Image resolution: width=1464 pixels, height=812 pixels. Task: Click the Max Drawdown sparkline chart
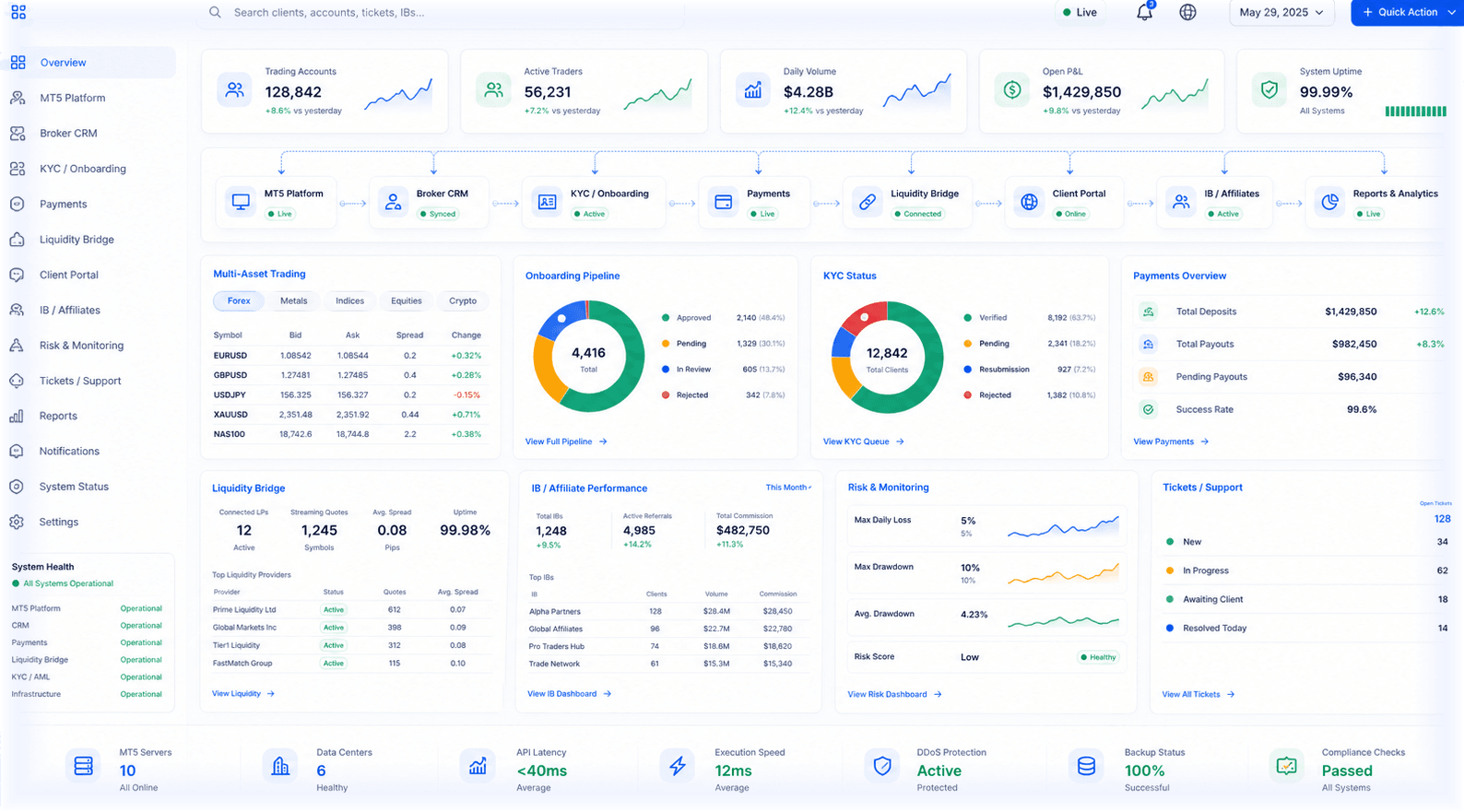(1063, 575)
